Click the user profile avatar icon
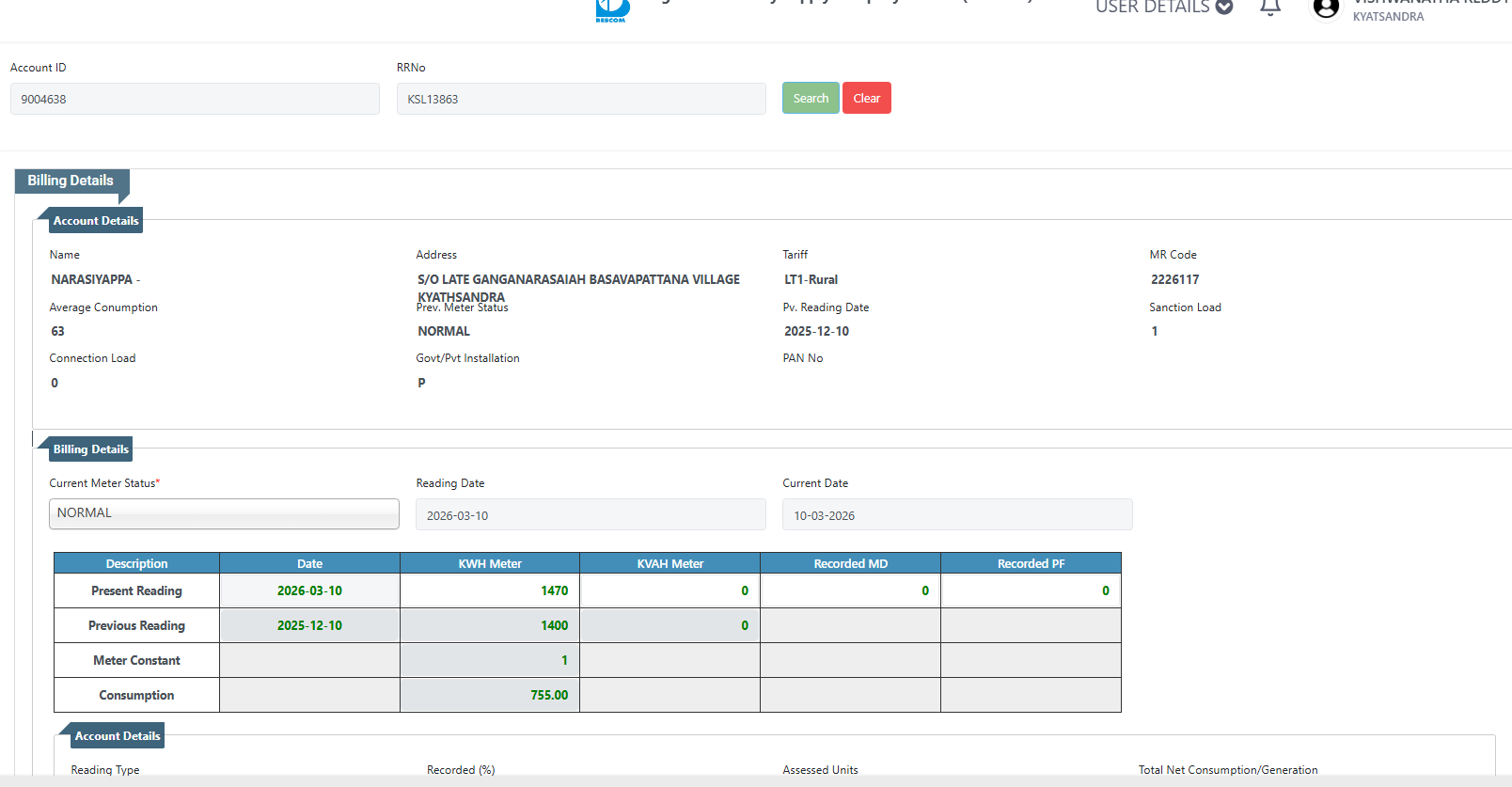This screenshot has height=787, width=1512. [1326, 8]
